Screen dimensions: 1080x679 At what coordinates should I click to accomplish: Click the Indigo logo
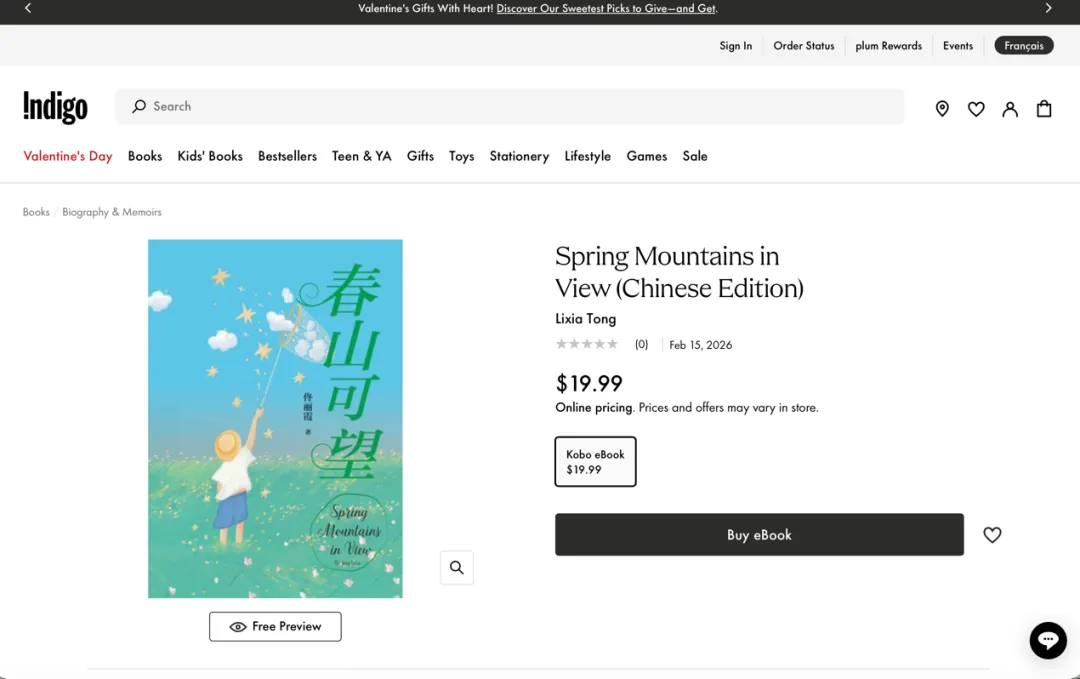pyautogui.click(x=55, y=107)
